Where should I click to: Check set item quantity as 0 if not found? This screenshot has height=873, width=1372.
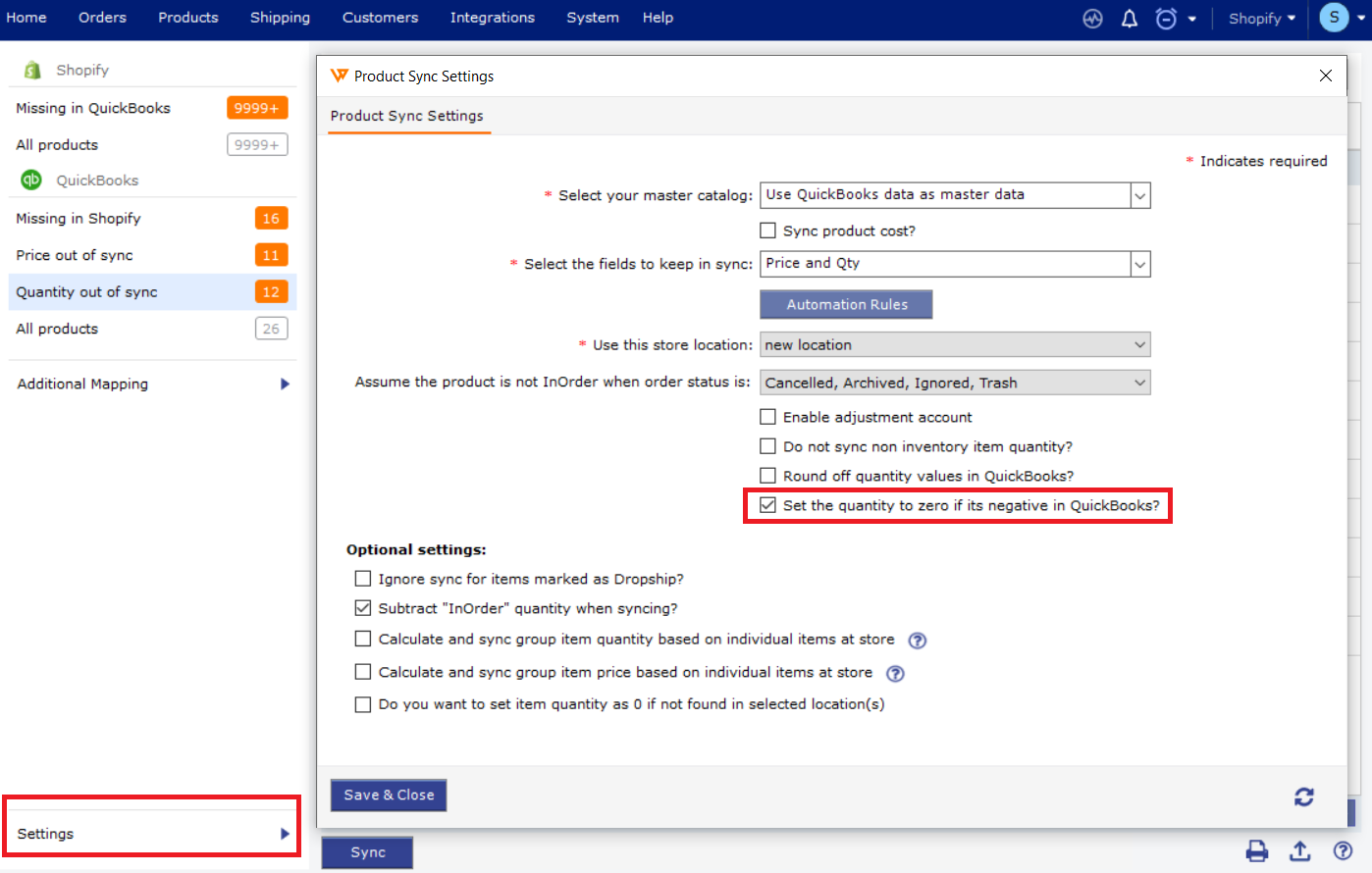coord(363,704)
